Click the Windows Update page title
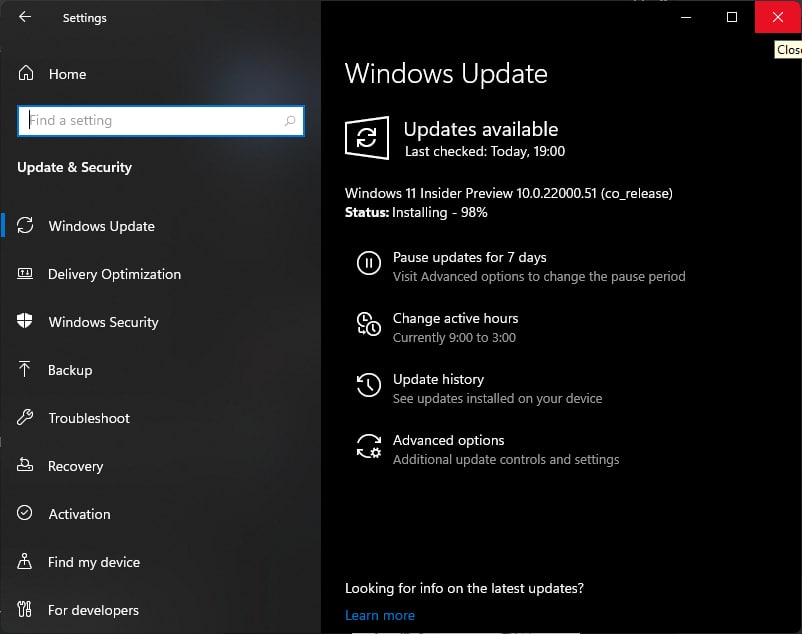The height and width of the screenshot is (634, 802). 446,74
